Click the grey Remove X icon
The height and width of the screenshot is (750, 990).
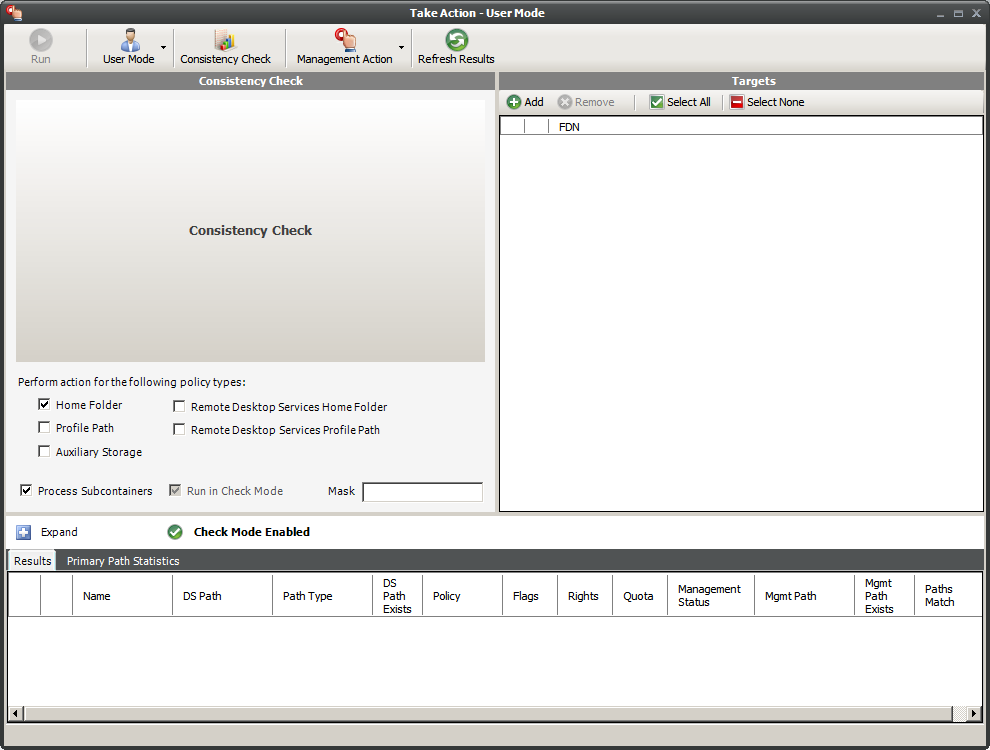coord(564,102)
